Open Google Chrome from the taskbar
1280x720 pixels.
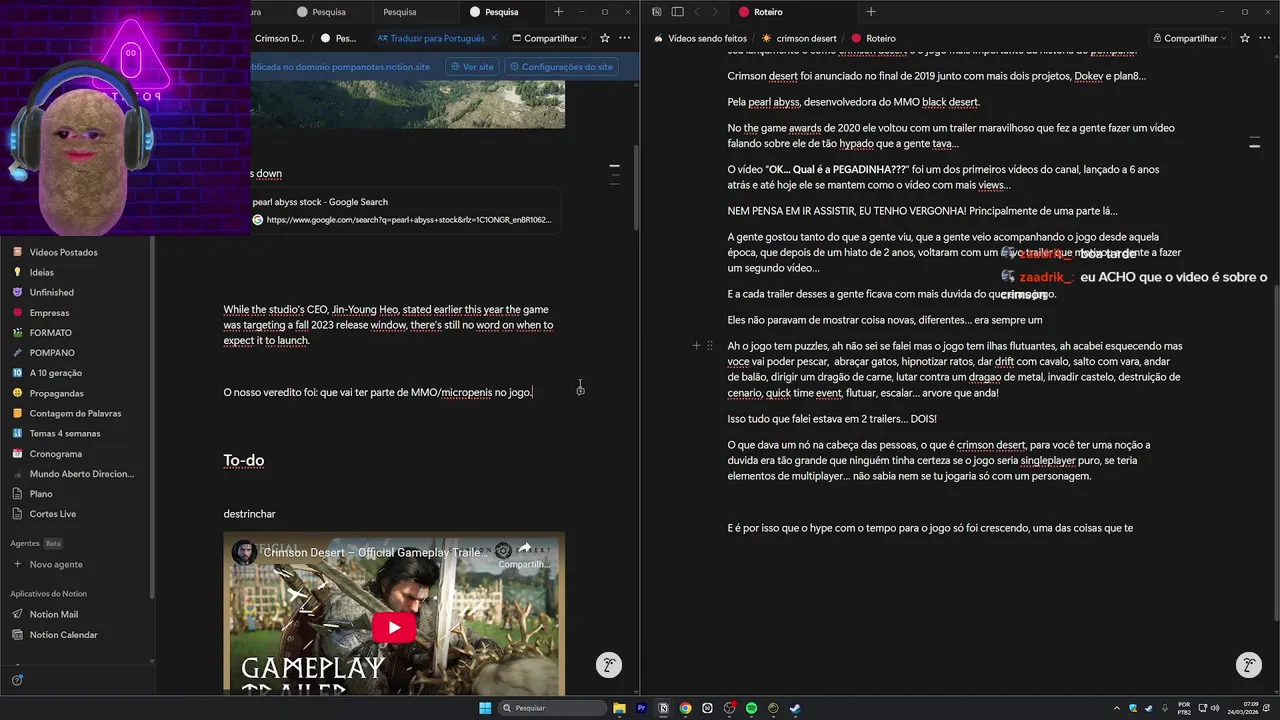685,708
